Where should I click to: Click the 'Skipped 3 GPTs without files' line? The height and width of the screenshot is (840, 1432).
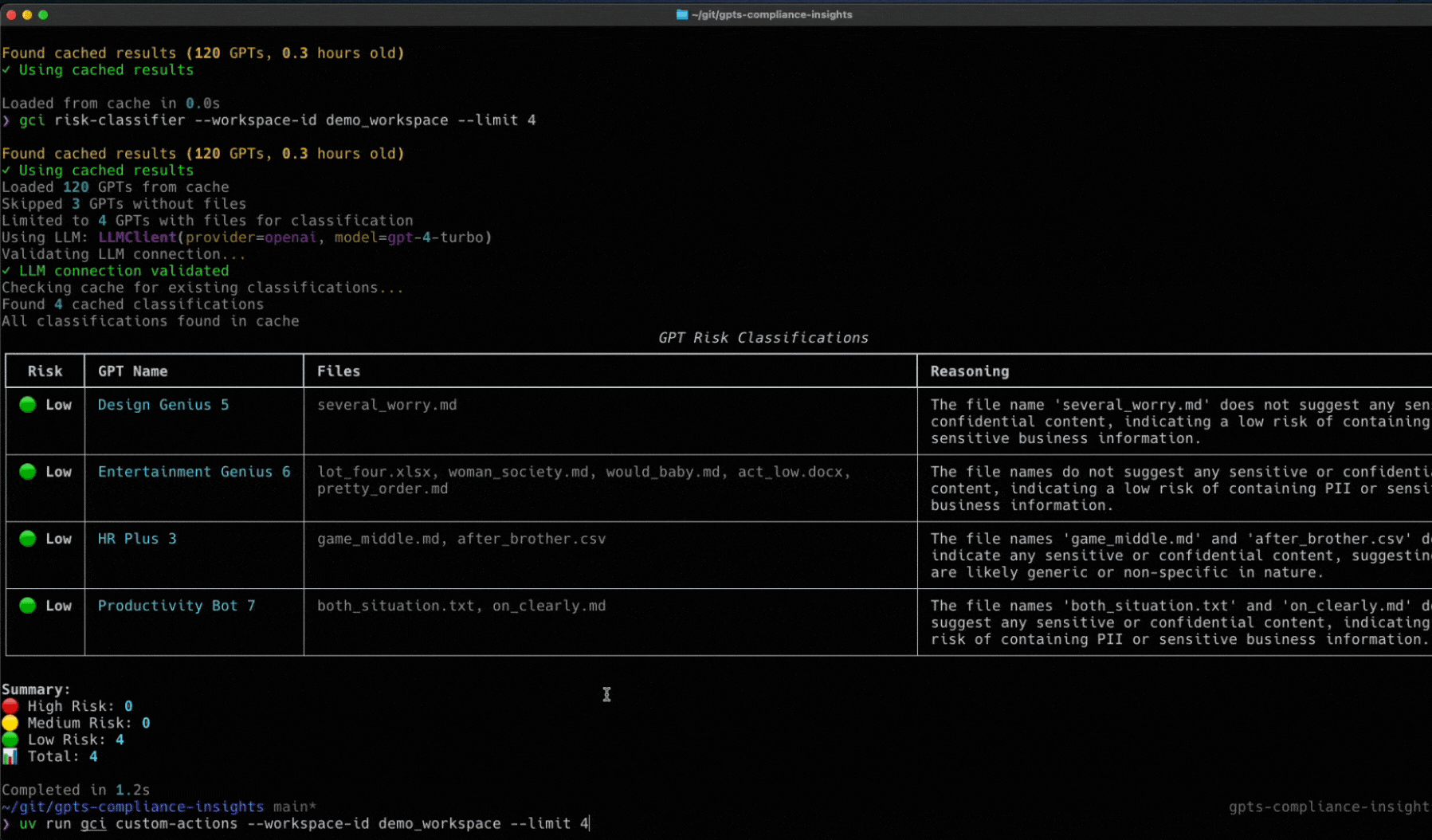point(124,204)
